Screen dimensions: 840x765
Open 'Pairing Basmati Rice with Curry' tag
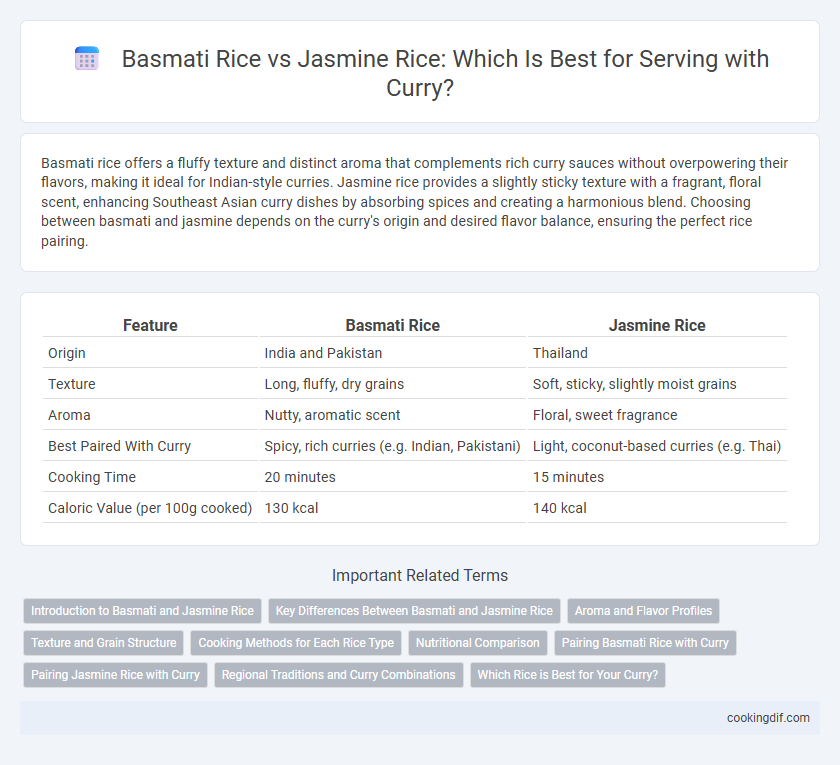pyautogui.click(x=645, y=643)
